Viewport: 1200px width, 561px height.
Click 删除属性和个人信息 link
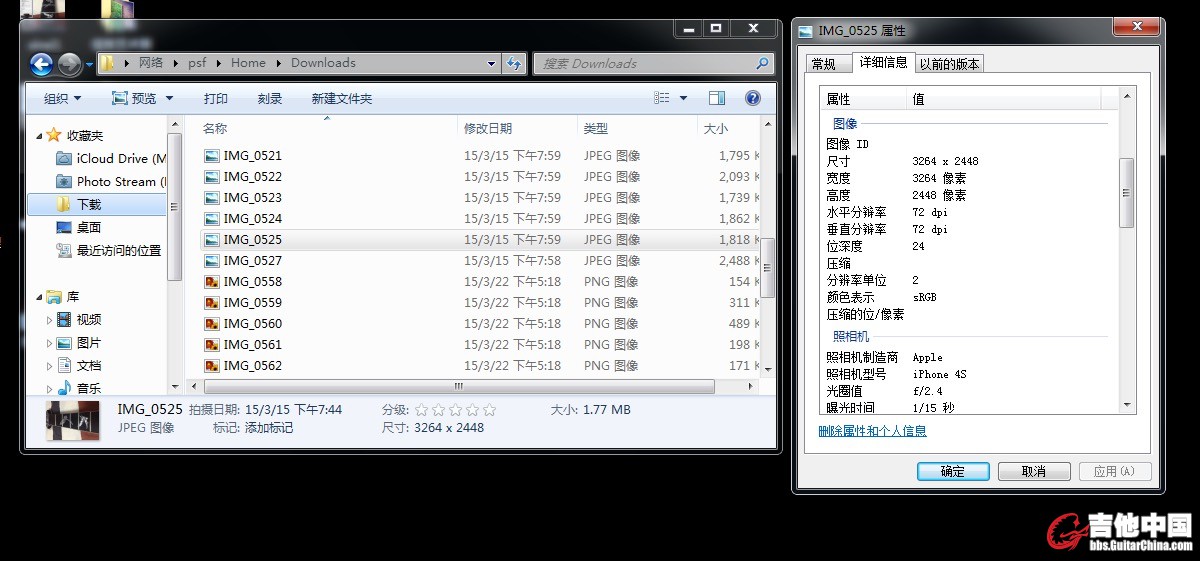pos(872,431)
